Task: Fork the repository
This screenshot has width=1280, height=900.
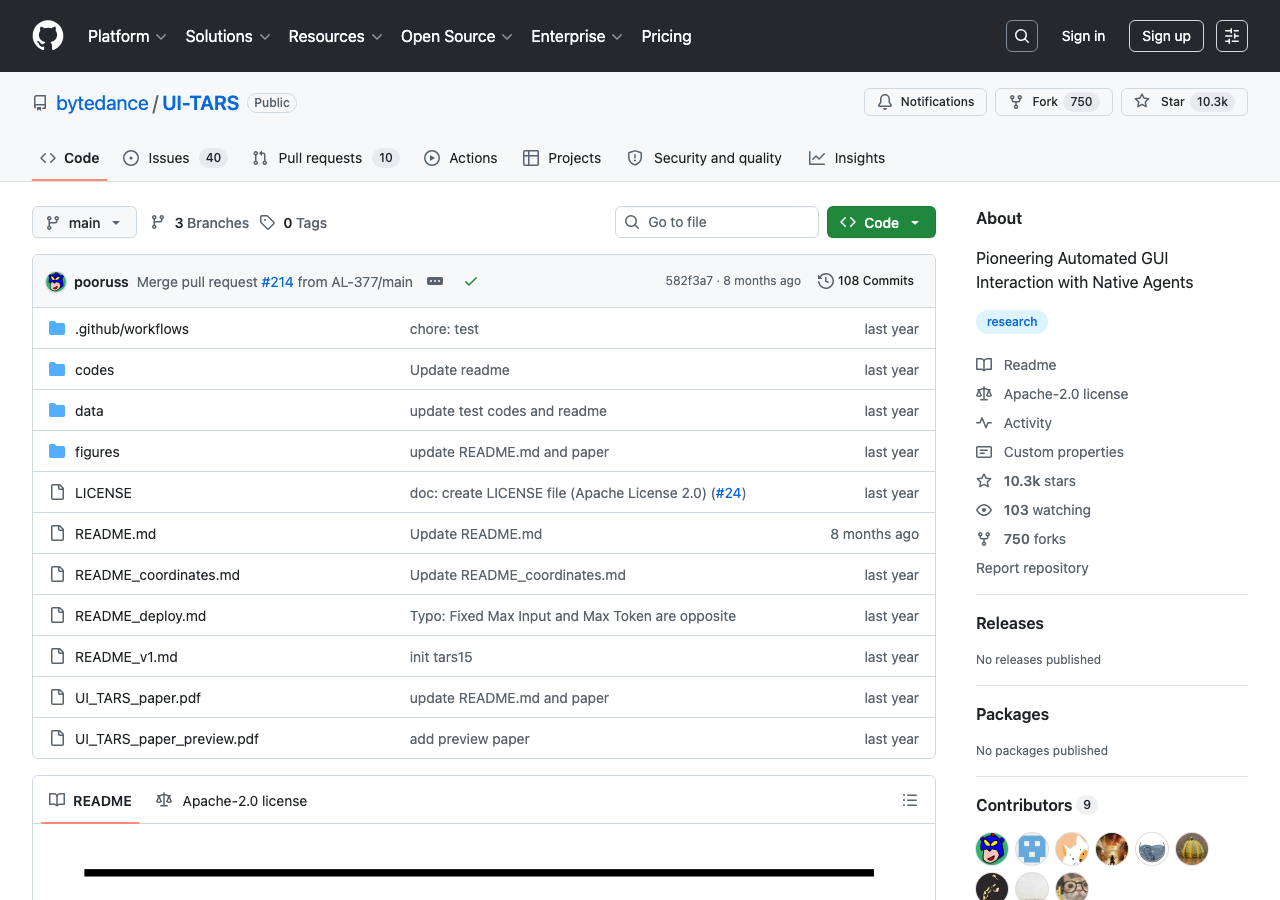Action: click(x=1053, y=102)
